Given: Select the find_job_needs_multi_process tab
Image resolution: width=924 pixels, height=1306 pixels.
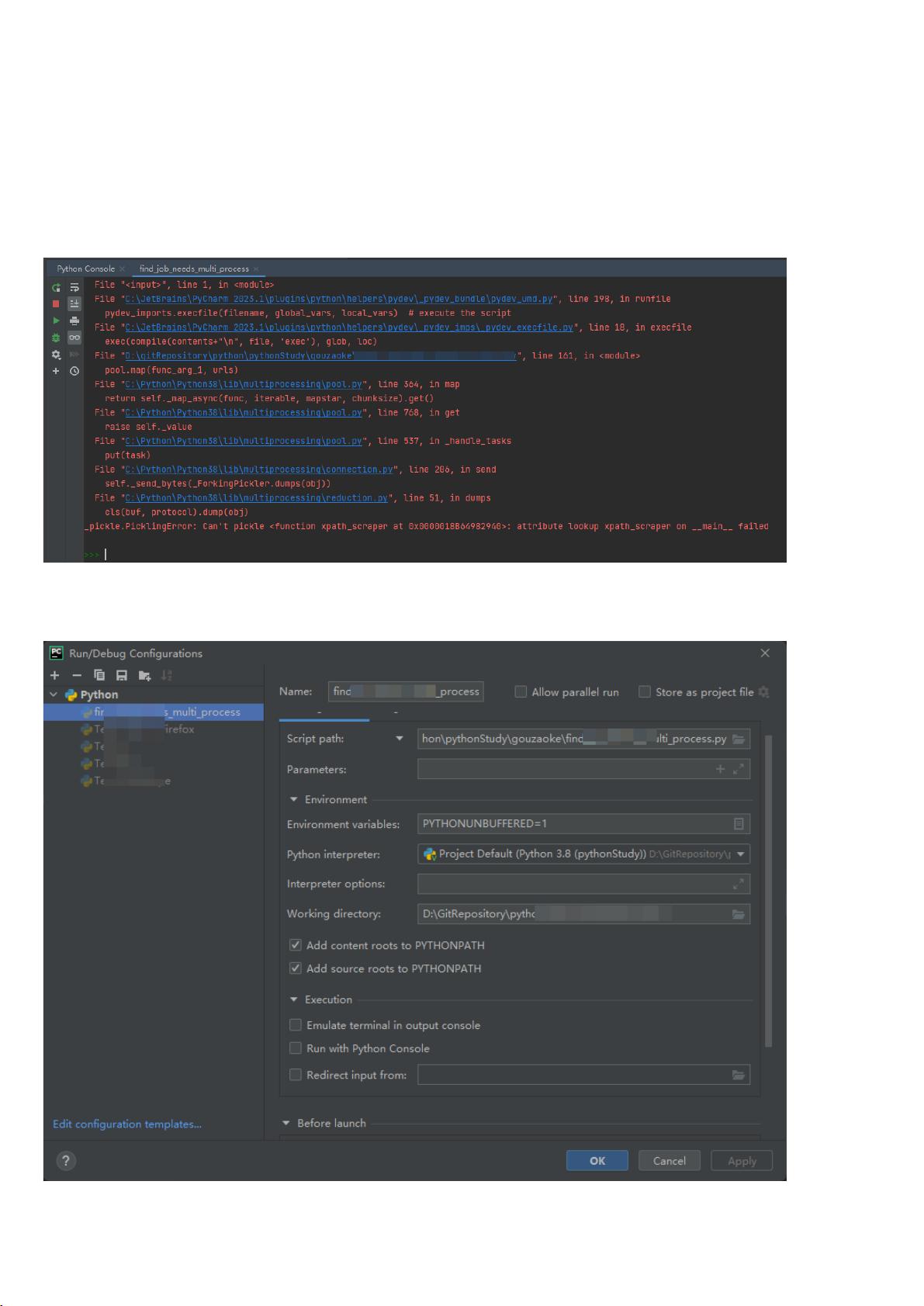Looking at the screenshot, I should point(194,268).
